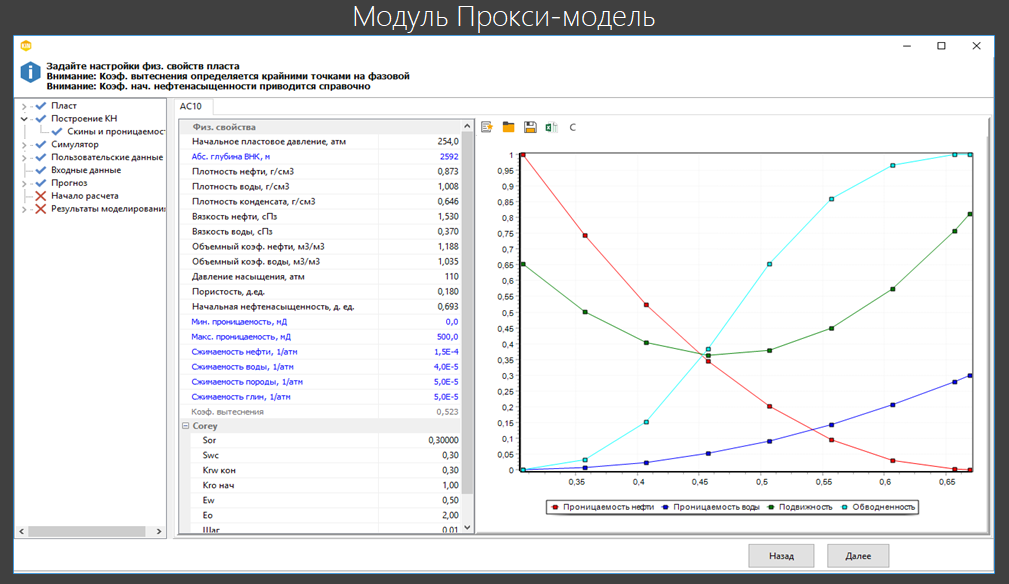
Task: Click the Назад button
Action: (781, 556)
